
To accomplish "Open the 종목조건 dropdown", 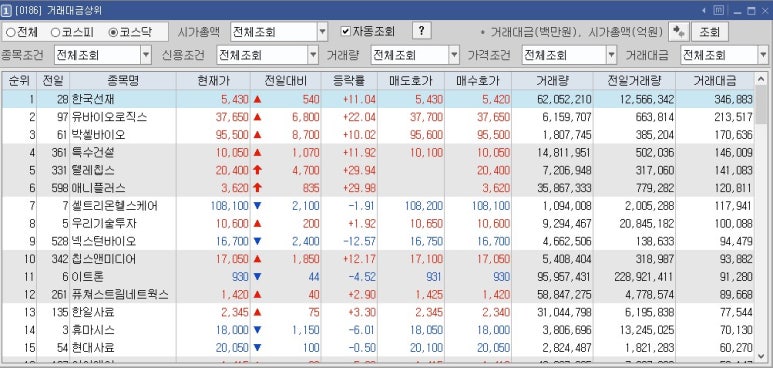I will (145, 55).
